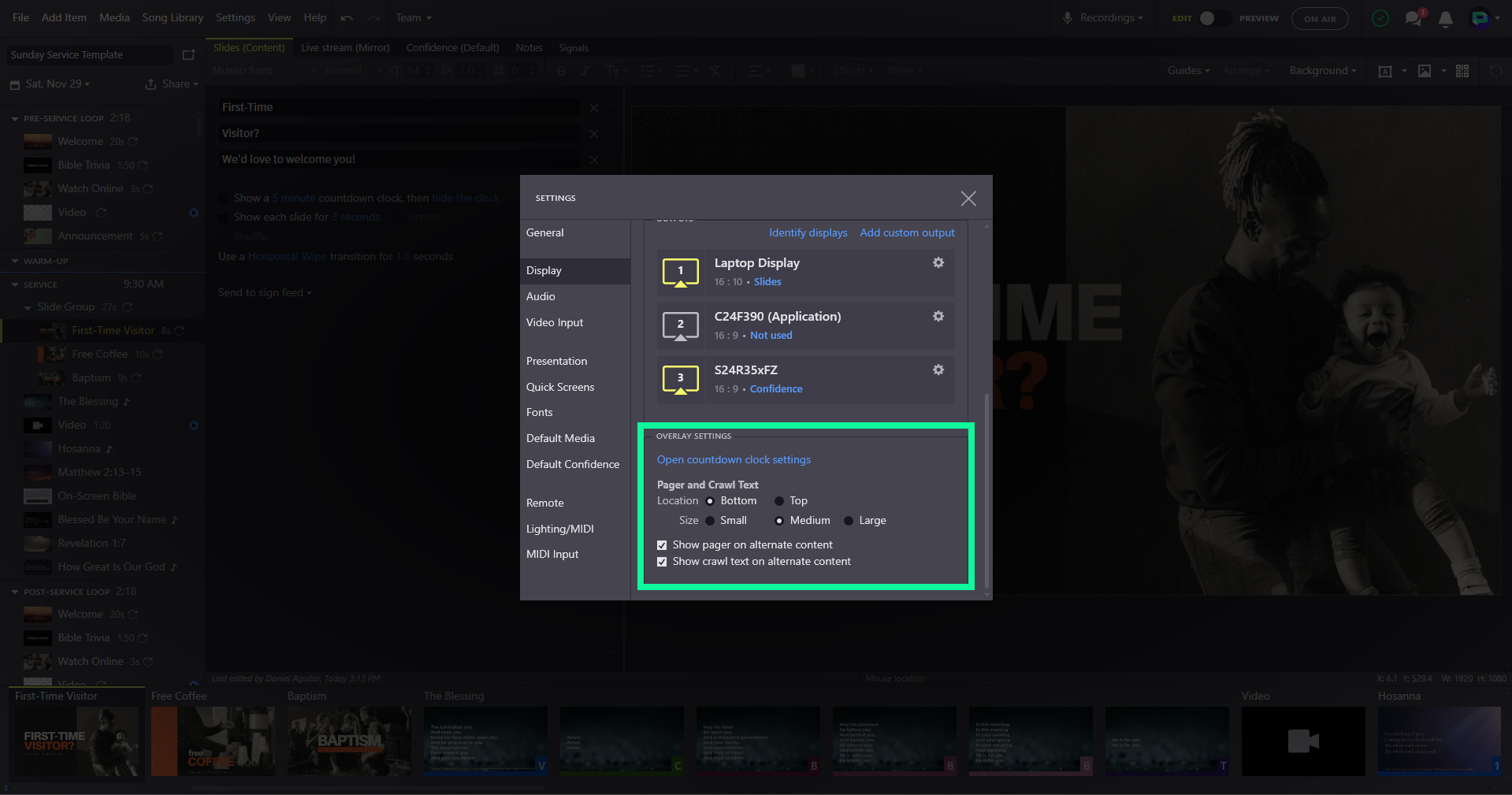This screenshot has width=1512, height=795.
Task: Open countdown clock settings link
Action: (734, 460)
